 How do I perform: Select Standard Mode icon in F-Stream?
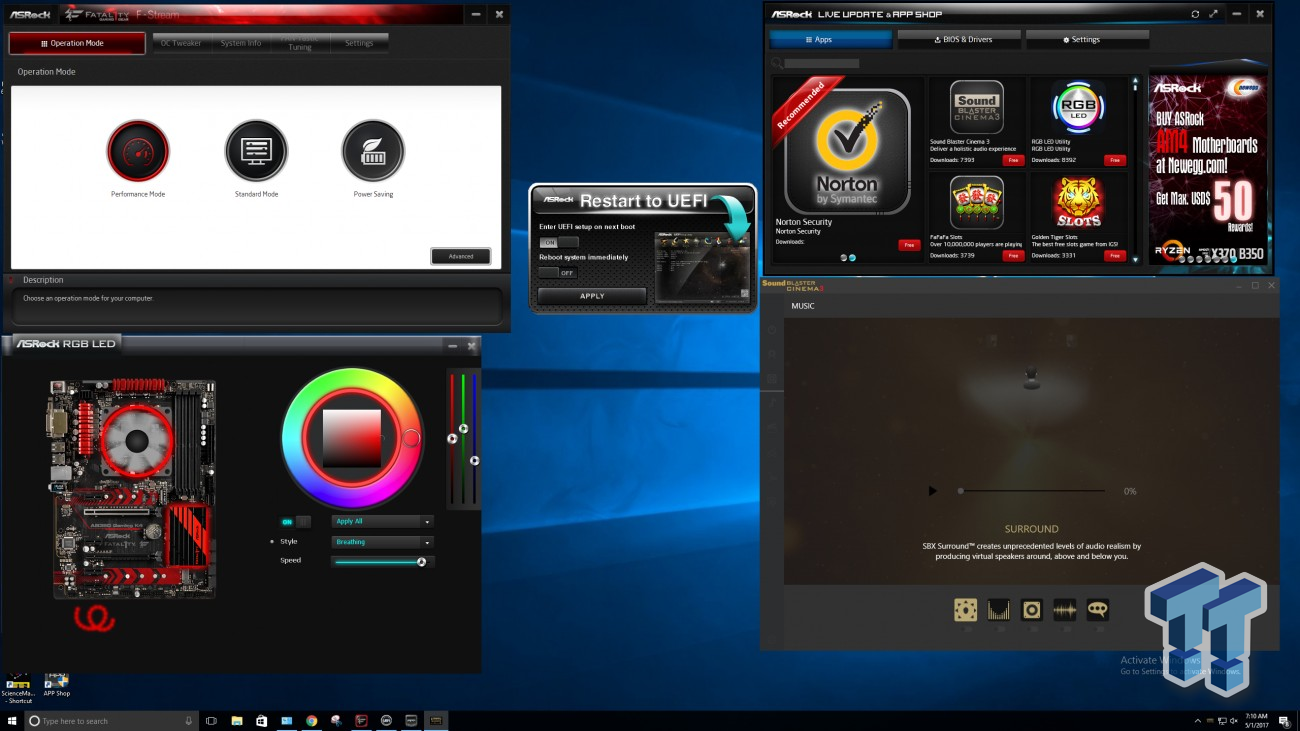click(256, 151)
